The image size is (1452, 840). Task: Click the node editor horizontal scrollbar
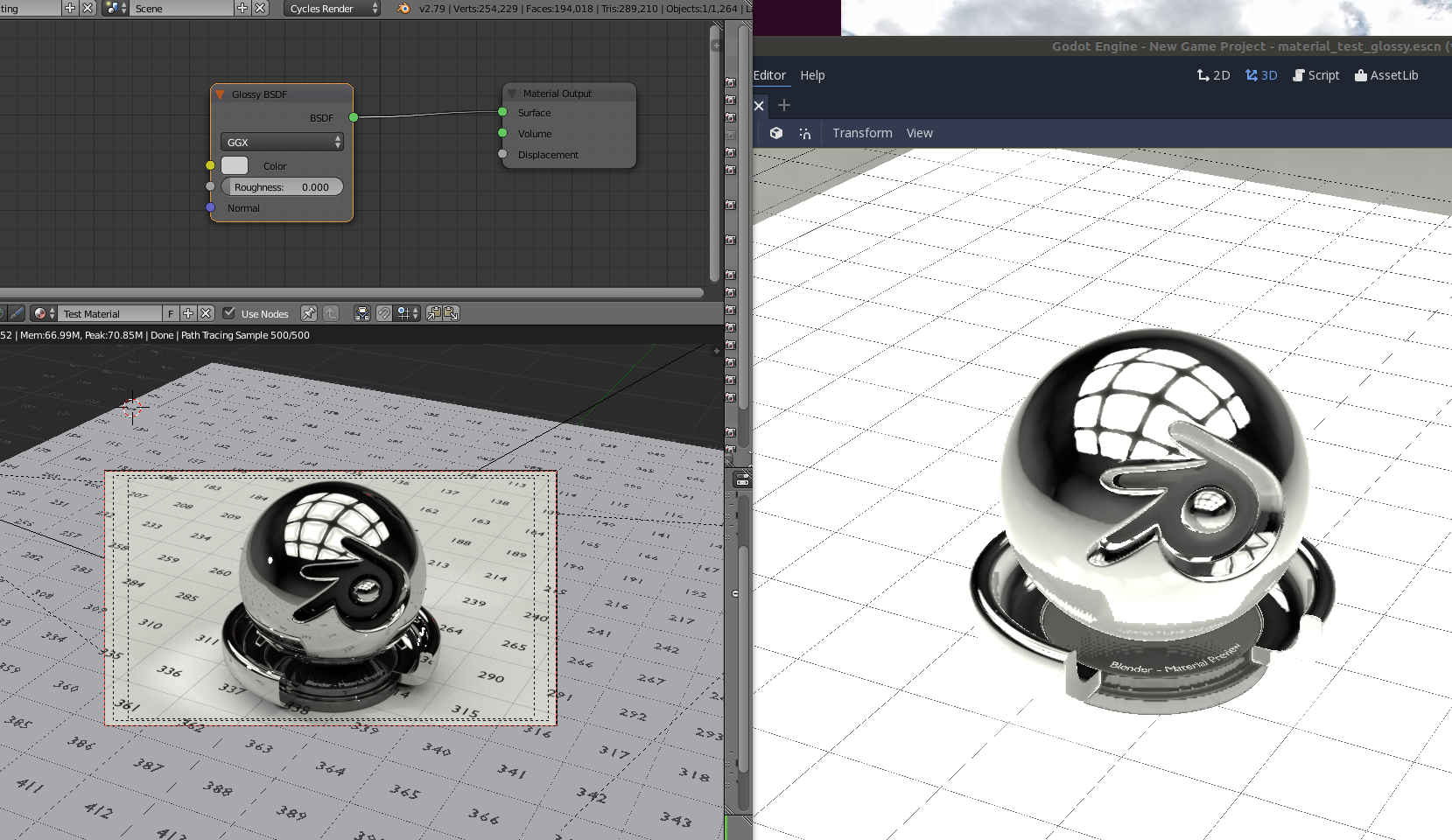point(350,293)
